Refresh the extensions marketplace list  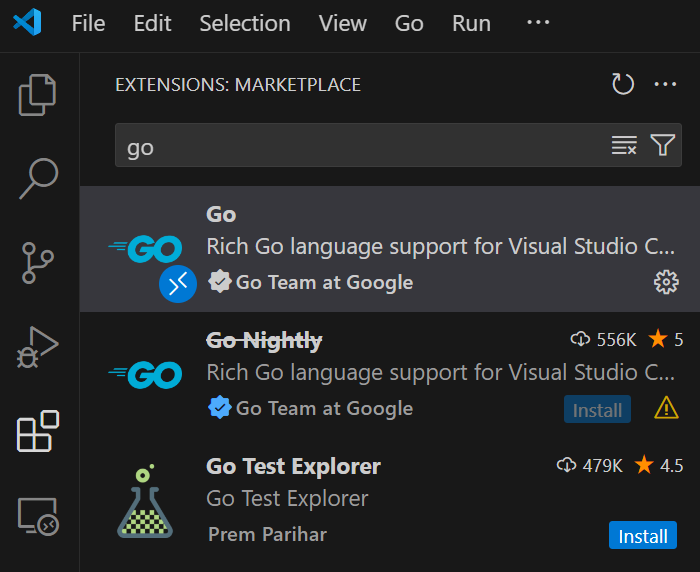point(623,85)
